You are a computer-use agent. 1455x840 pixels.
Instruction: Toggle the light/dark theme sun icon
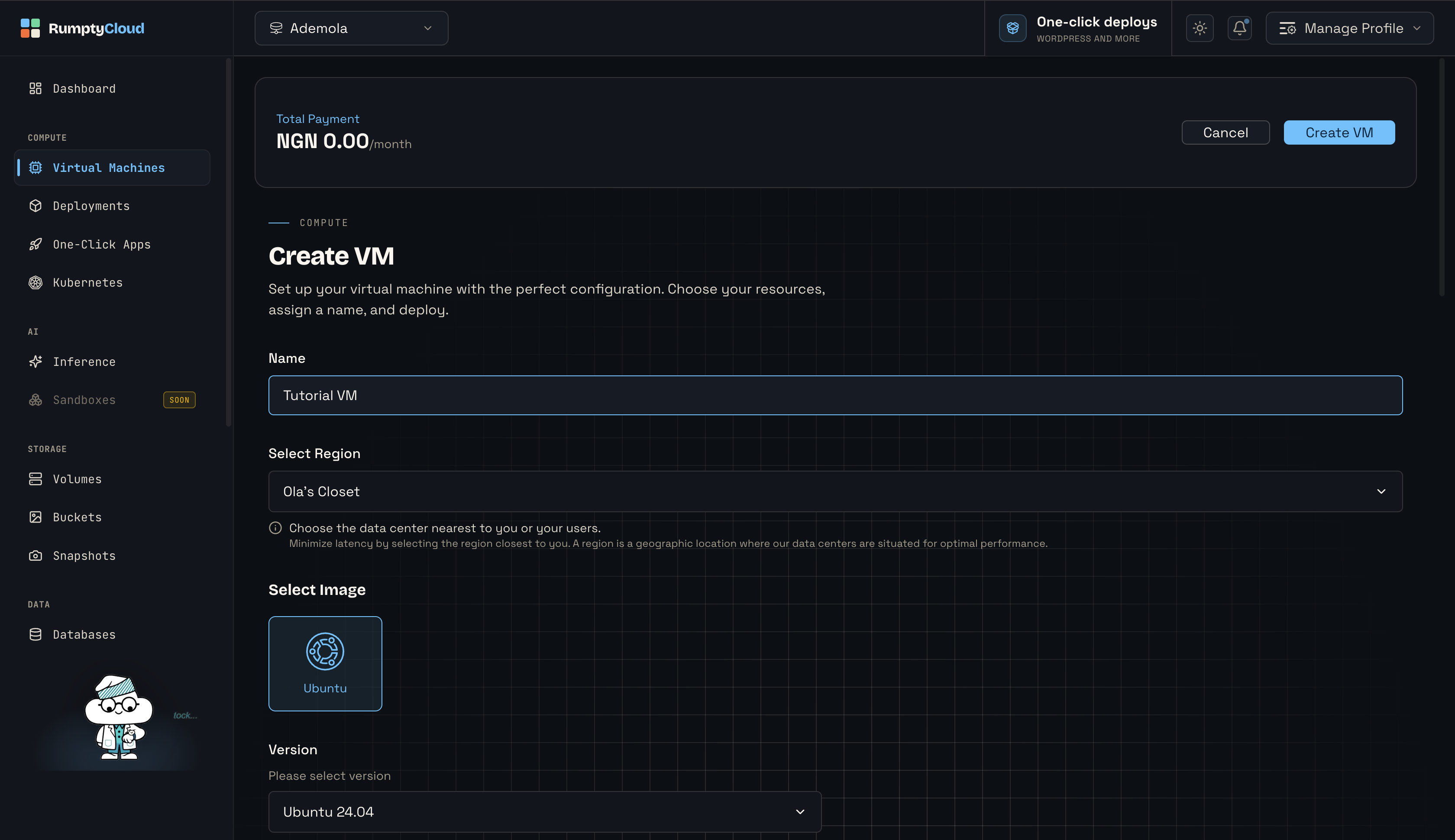tap(1200, 28)
